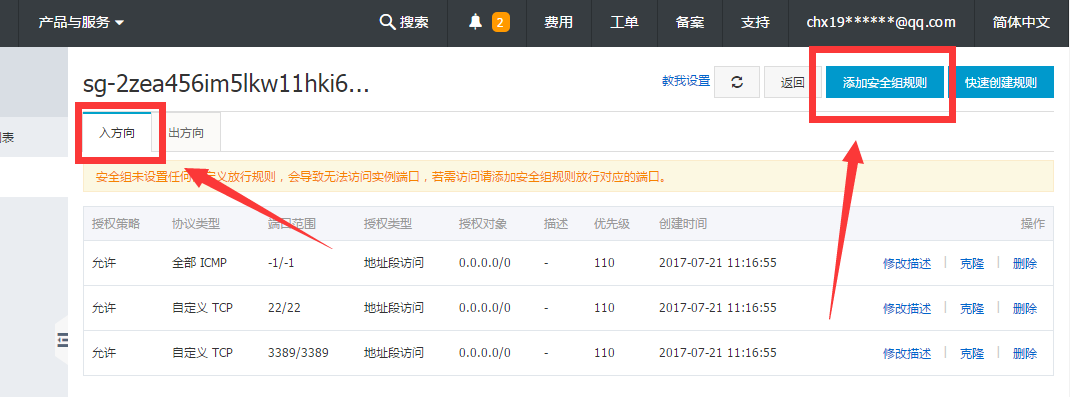Click 修改描述 for the ICMP rule
1070x397 pixels.
pyautogui.click(x=907, y=263)
